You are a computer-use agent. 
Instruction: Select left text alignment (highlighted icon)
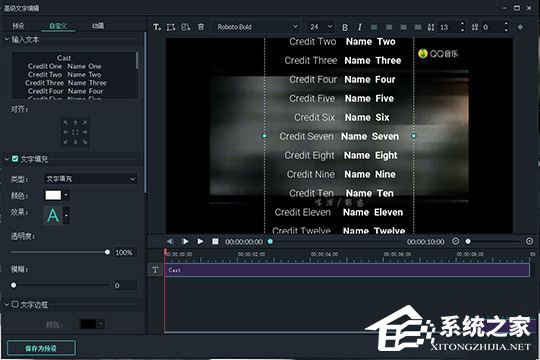(x=374, y=27)
